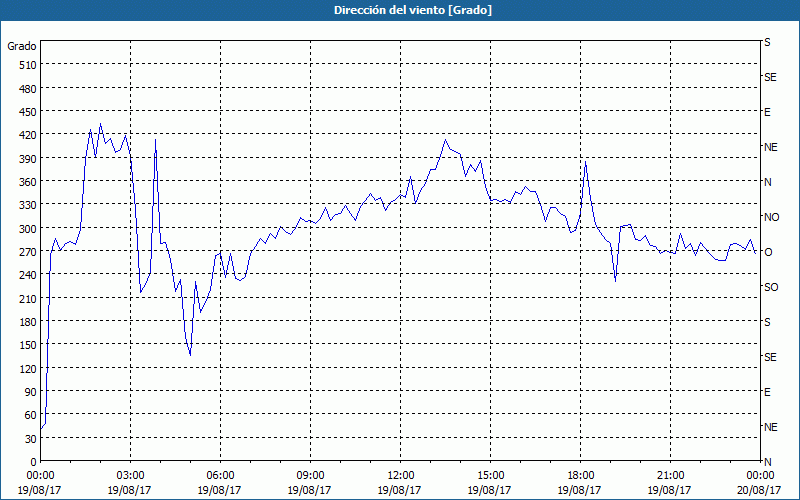Click the SO compass label
Screen dimensions: 800x500
[x=771, y=287]
